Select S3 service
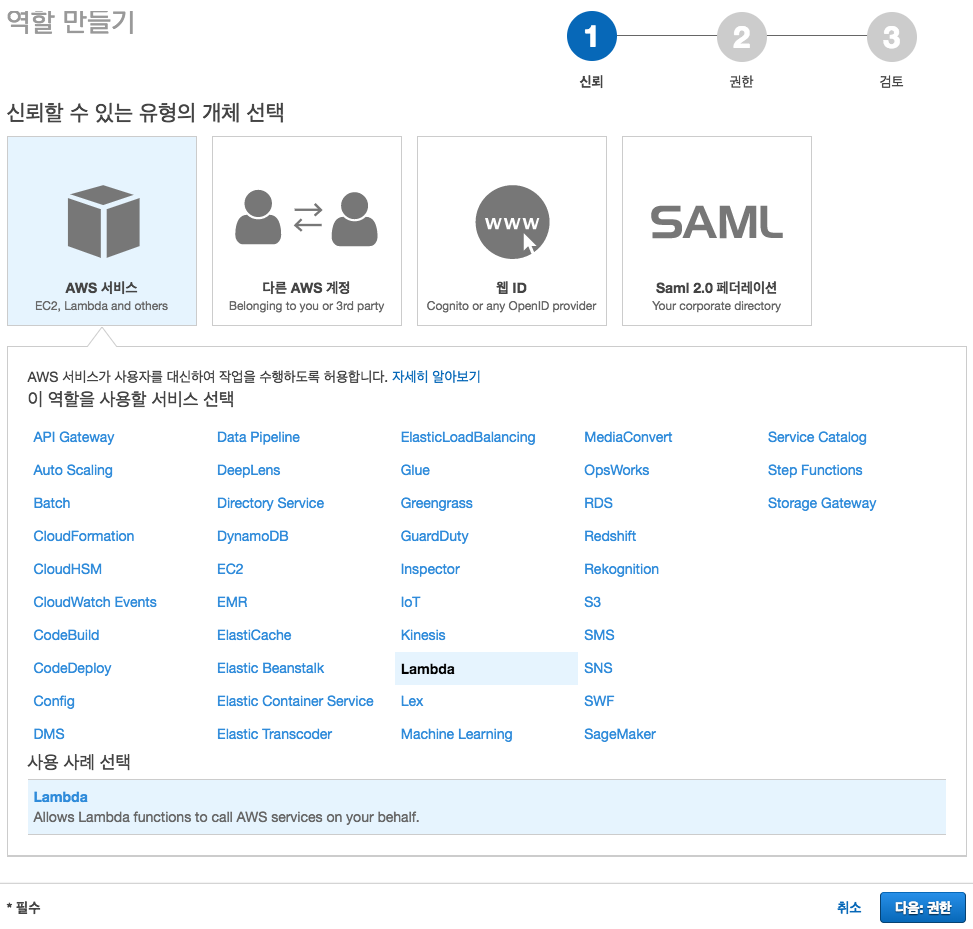Image resolution: width=973 pixels, height=929 pixels. click(x=593, y=601)
